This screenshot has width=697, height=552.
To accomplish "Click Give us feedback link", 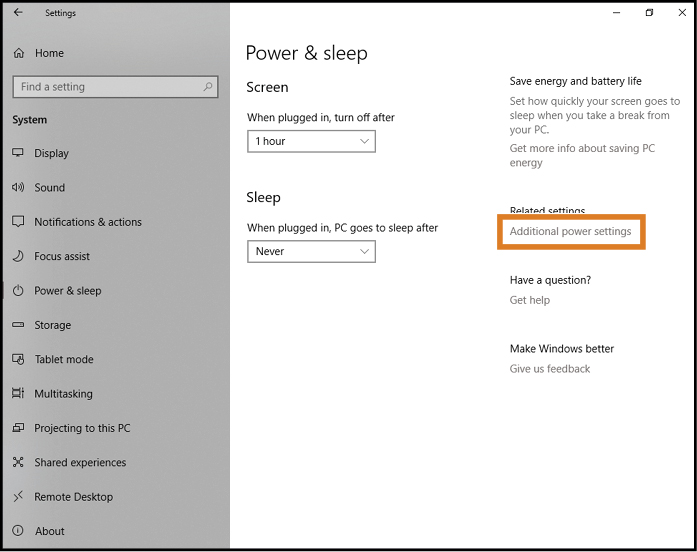I will (550, 369).
